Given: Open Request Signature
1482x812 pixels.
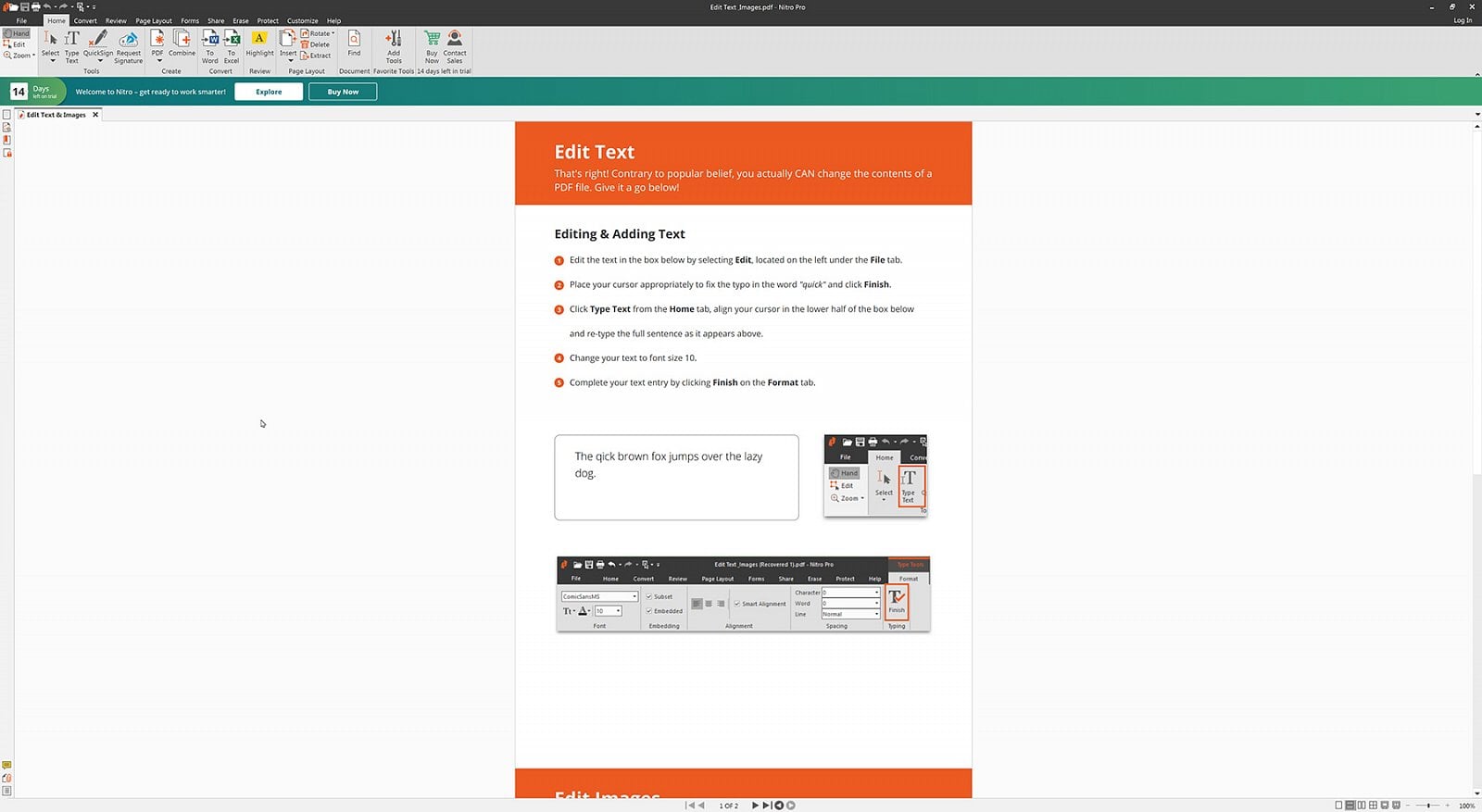Looking at the screenshot, I should point(129,46).
